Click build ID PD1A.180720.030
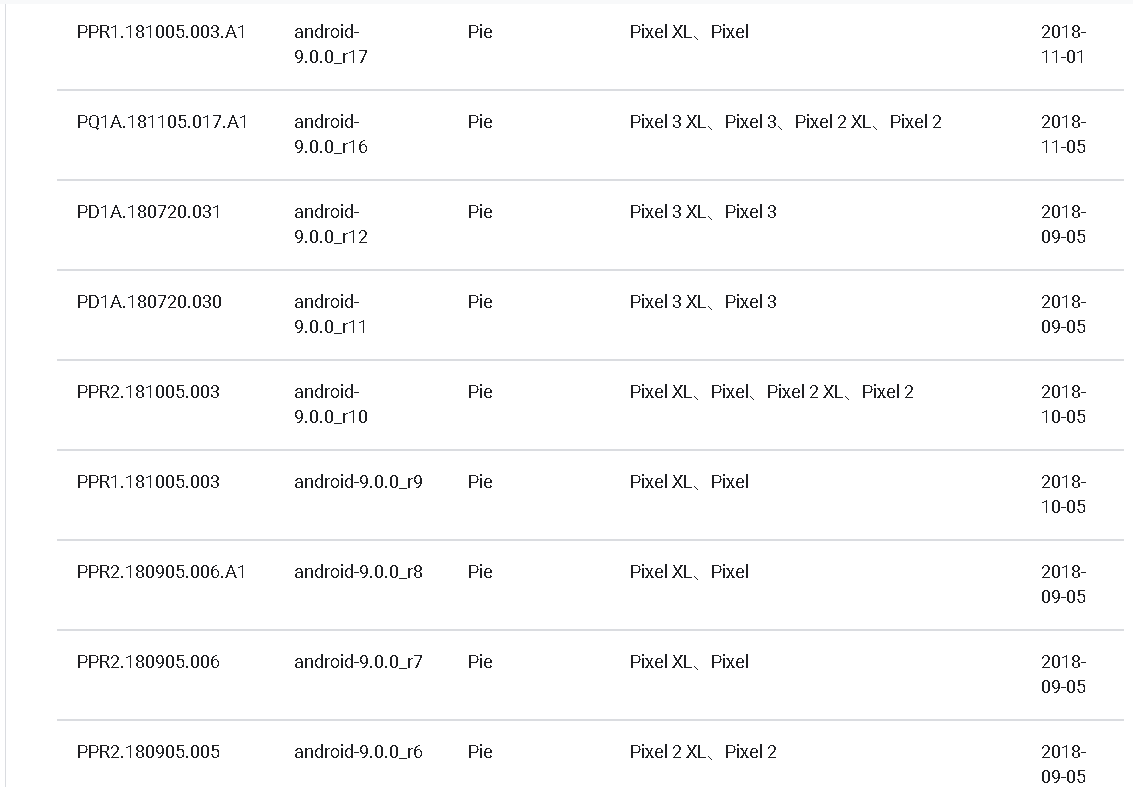This screenshot has width=1133, height=787. pos(149,302)
